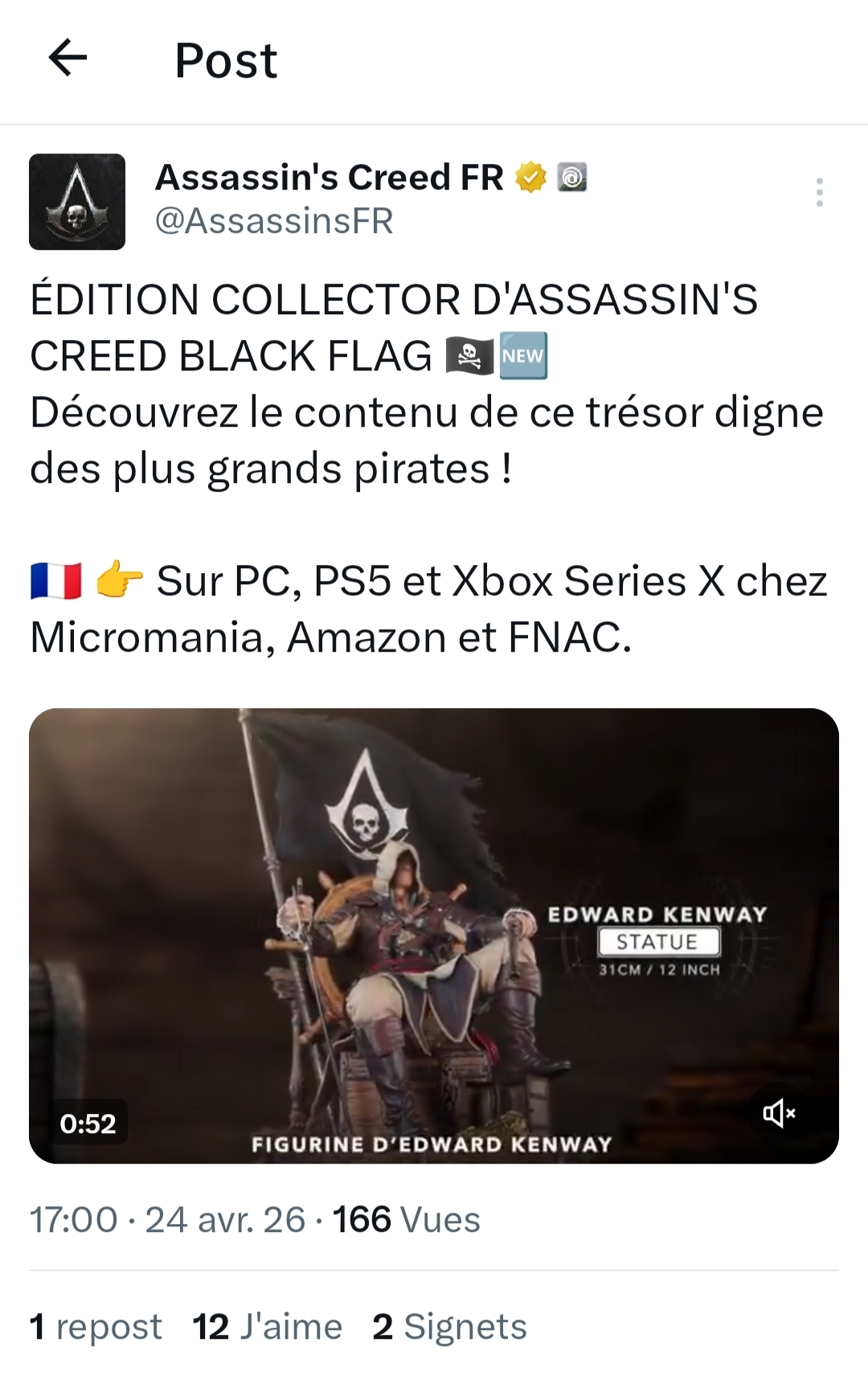This screenshot has width=868, height=1396.
Task: Tap the gold verified badge
Action: click(x=530, y=178)
